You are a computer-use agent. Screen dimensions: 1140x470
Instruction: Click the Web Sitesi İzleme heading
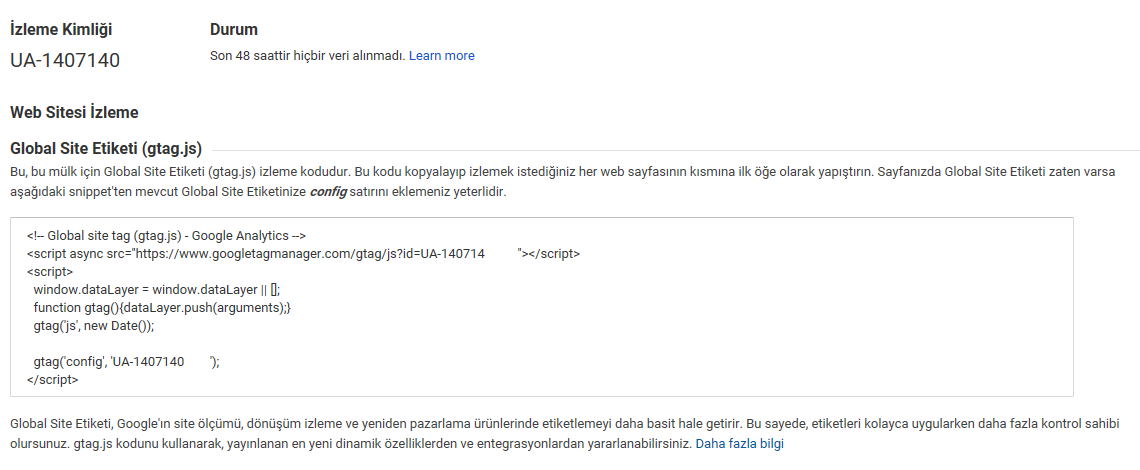click(74, 113)
